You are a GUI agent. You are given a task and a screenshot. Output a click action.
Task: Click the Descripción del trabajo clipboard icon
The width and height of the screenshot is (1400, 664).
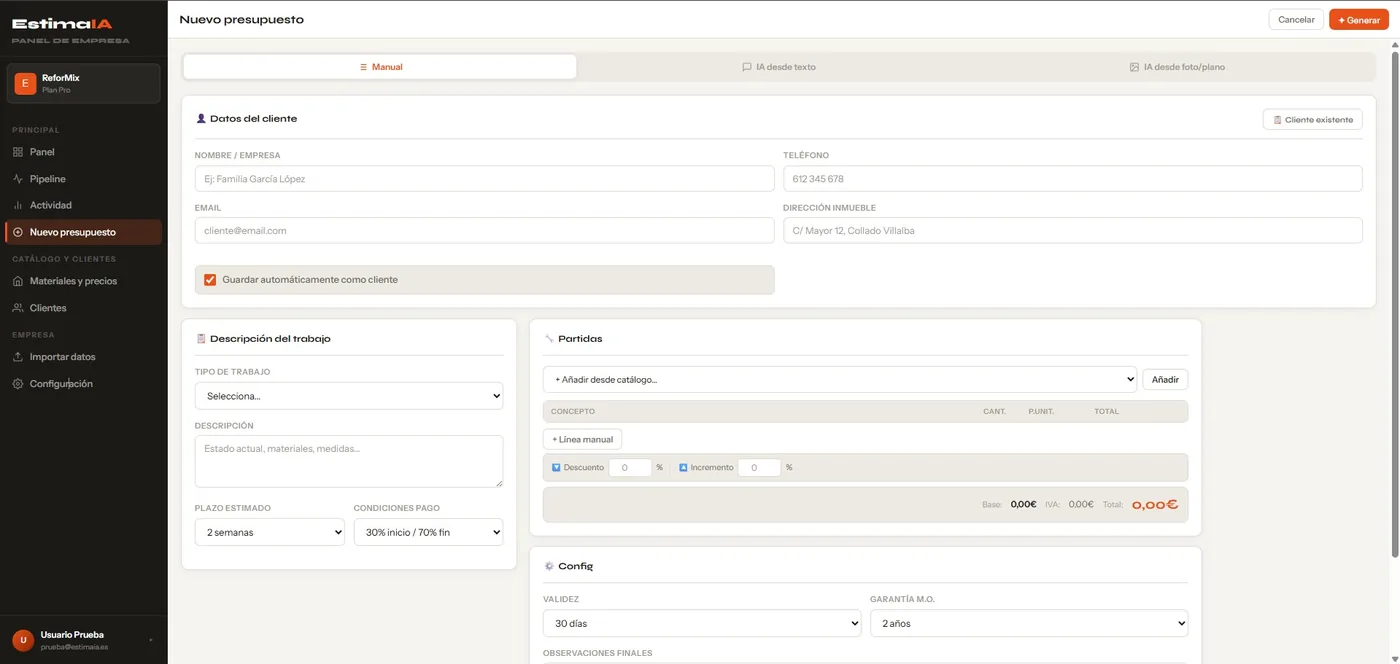pos(201,338)
